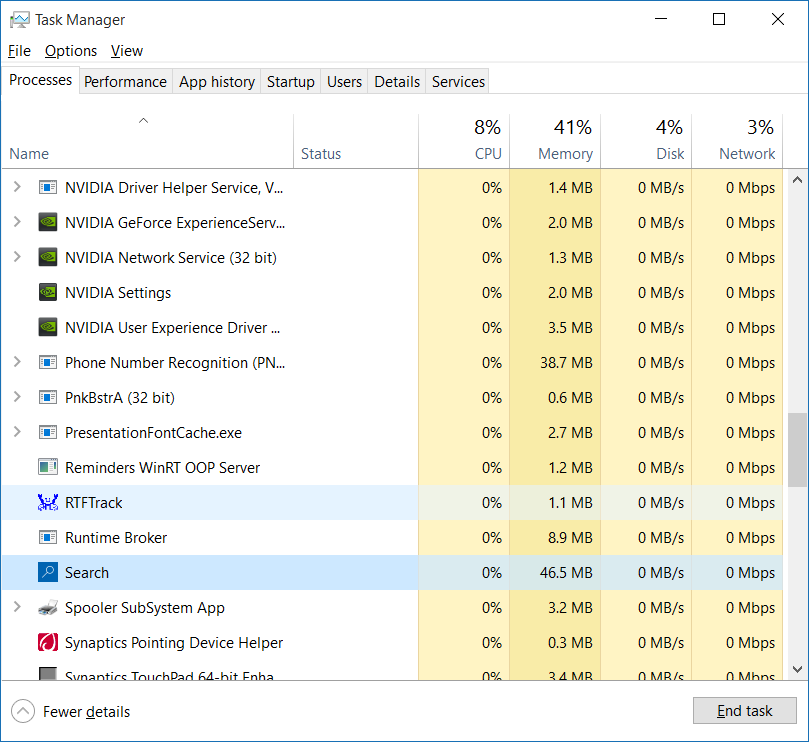This screenshot has width=809, height=742.
Task: Open the View menu
Action: 126,51
